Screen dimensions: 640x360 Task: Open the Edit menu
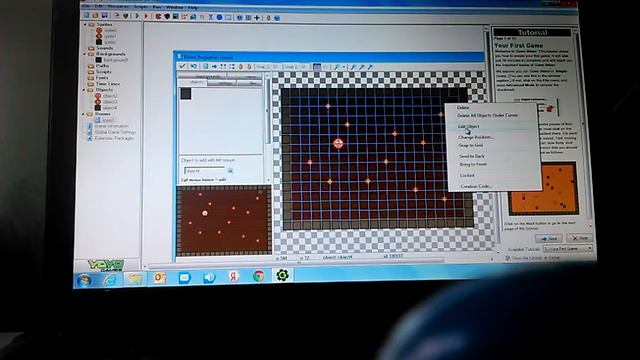tap(99, 7)
